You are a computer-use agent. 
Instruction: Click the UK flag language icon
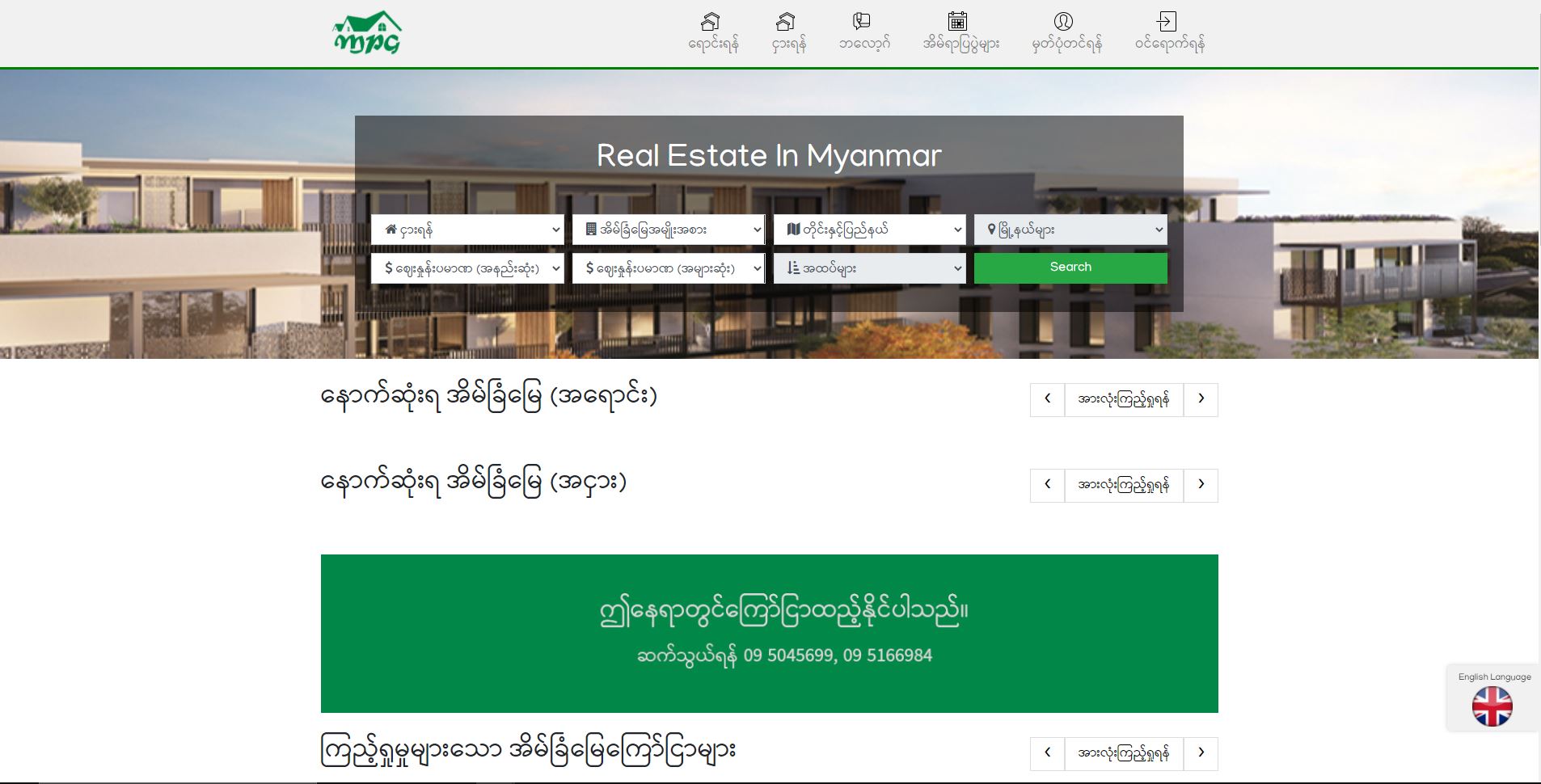point(1492,706)
